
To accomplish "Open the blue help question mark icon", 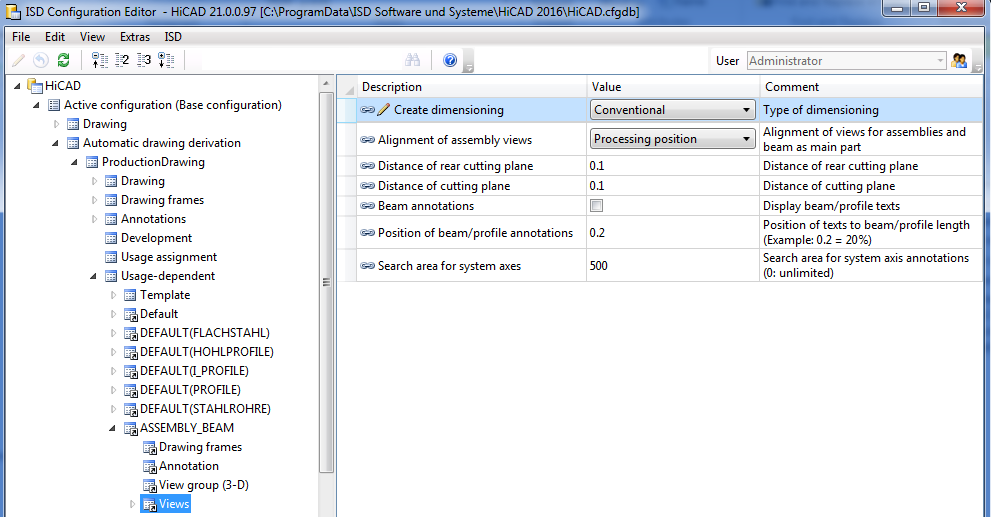I will pyautogui.click(x=450, y=61).
